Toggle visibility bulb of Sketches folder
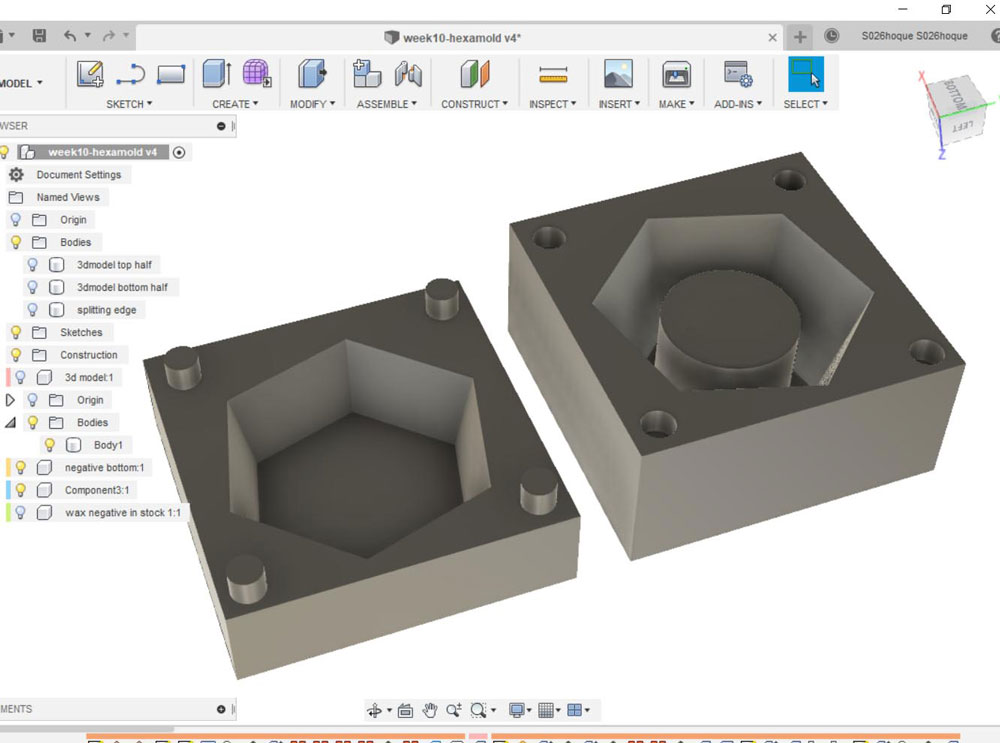The image size is (1000, 743). (16, 332)
